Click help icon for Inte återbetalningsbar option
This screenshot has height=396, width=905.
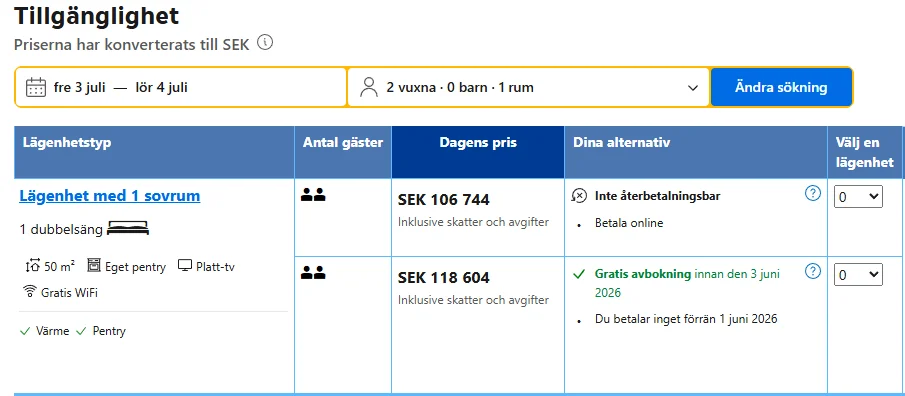click(813, 193)
